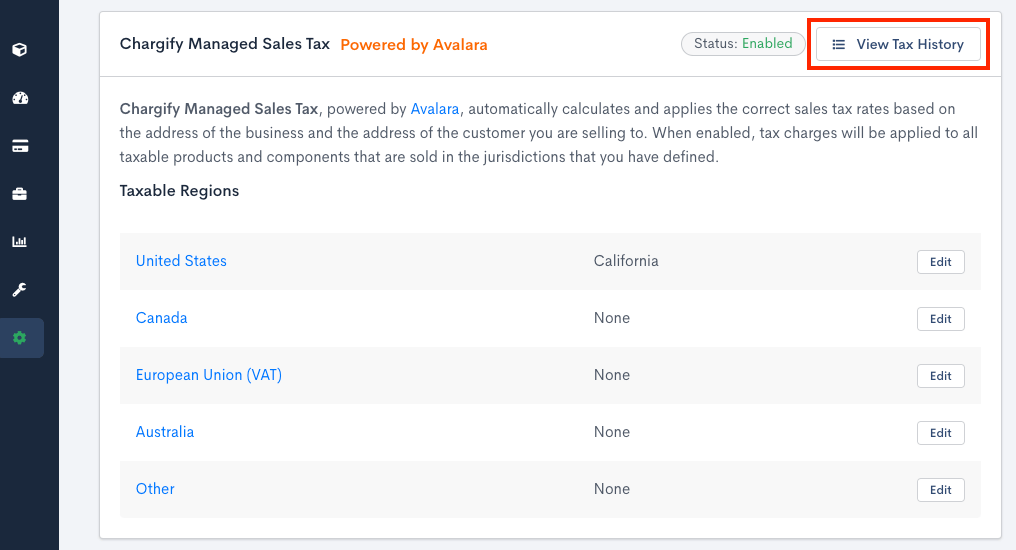Select the green gear settings icon
This screenshot has height=550, width=1016.
point(20,338)
